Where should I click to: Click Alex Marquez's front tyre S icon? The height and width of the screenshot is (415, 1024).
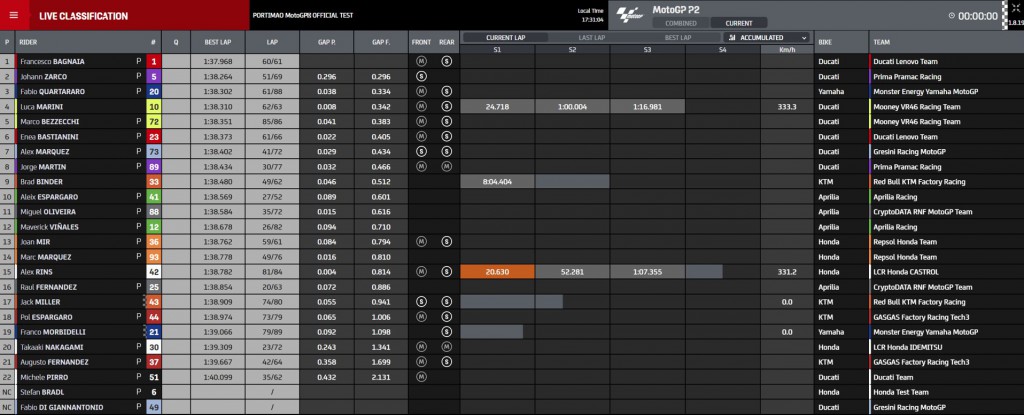coord(421,152)
